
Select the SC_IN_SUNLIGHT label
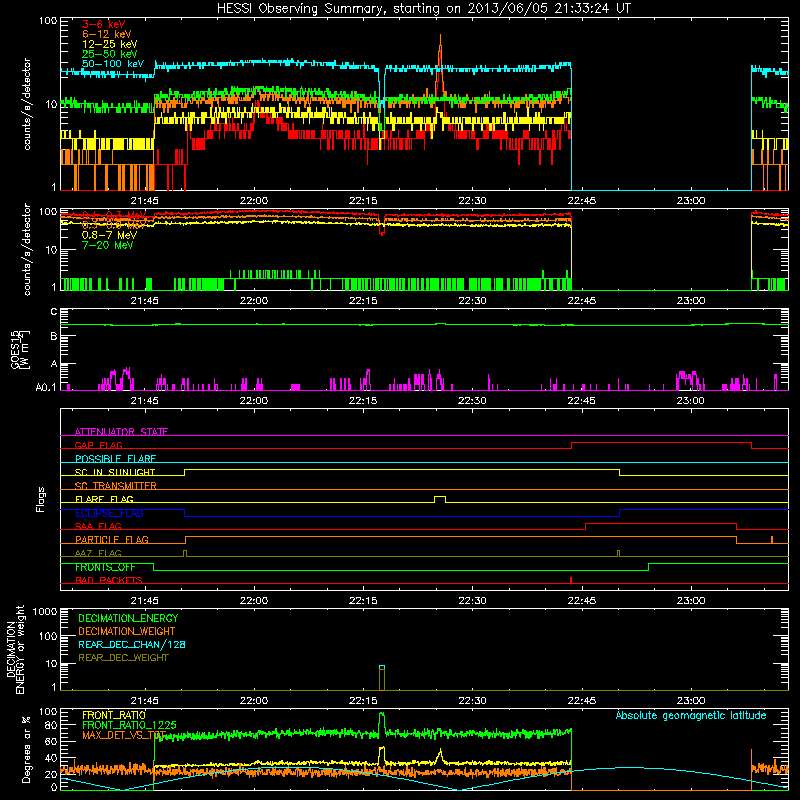(x=115, y=472)
